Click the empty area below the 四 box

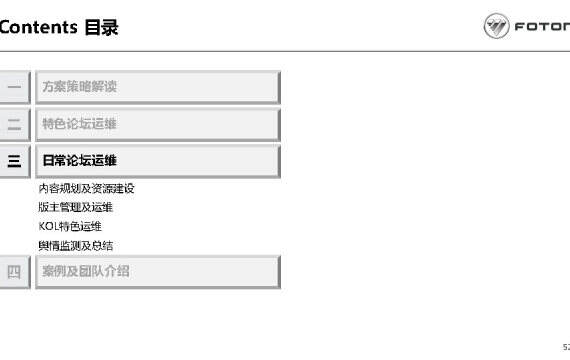tap(15, 320)
